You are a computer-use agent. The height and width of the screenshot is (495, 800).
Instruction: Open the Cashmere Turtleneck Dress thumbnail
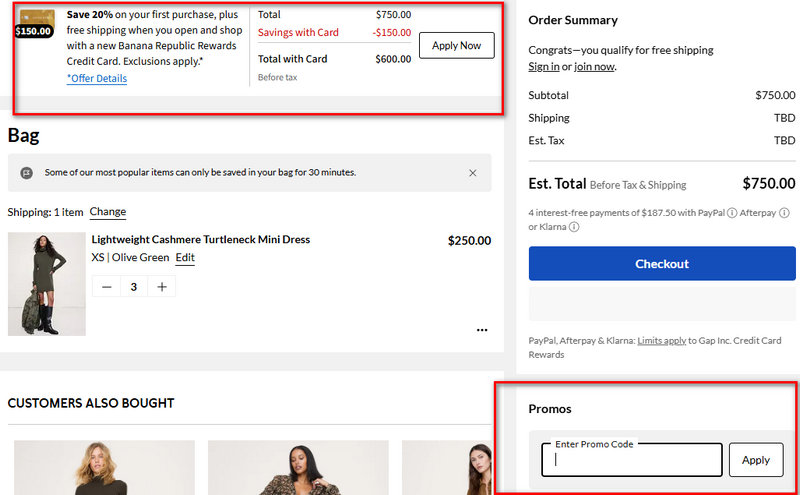tap(47, 284)
